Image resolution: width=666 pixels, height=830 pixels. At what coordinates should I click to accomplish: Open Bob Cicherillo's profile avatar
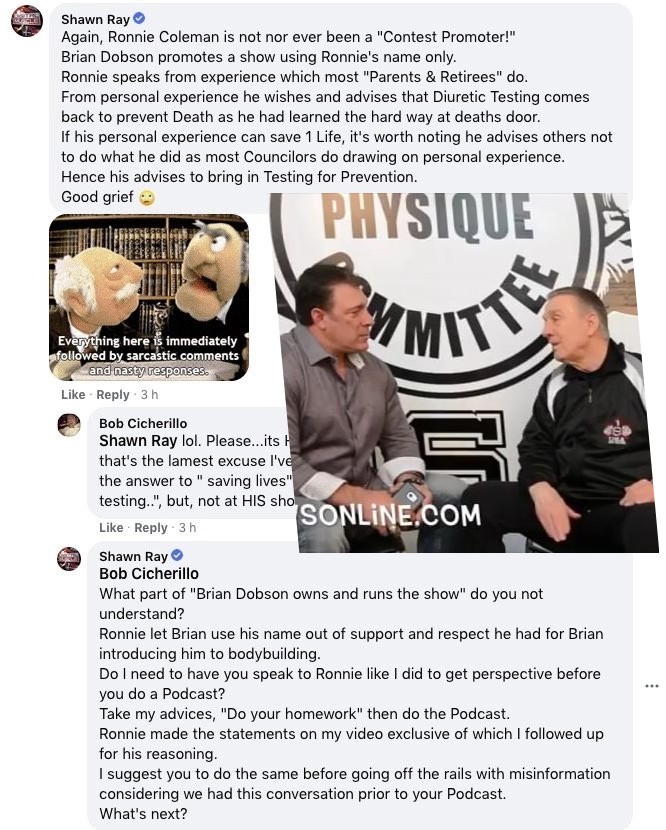tap(69, 425)
